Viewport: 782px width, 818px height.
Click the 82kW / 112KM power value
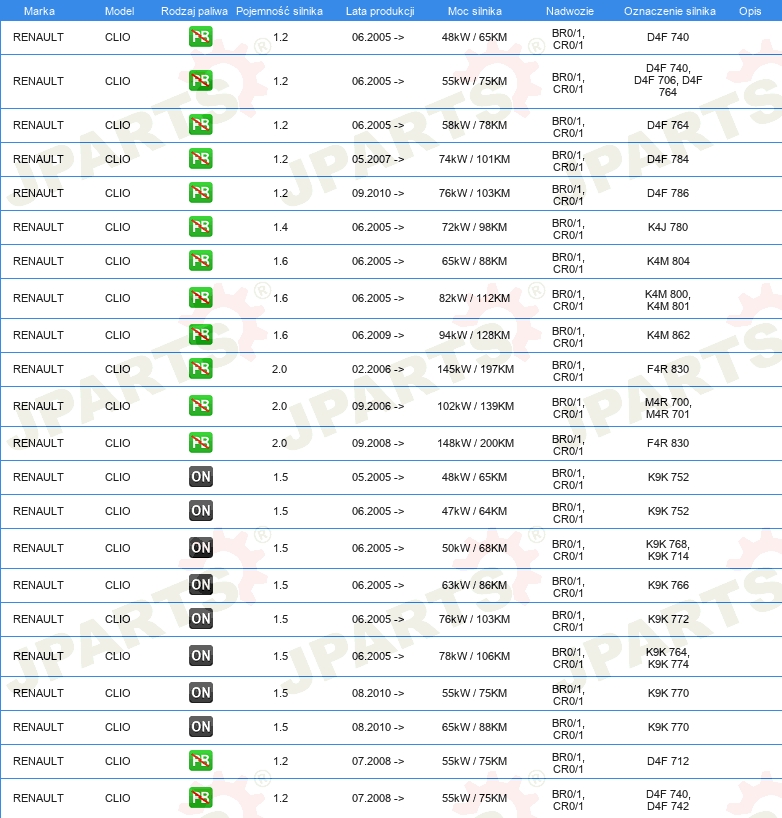(x=474, y=298)
